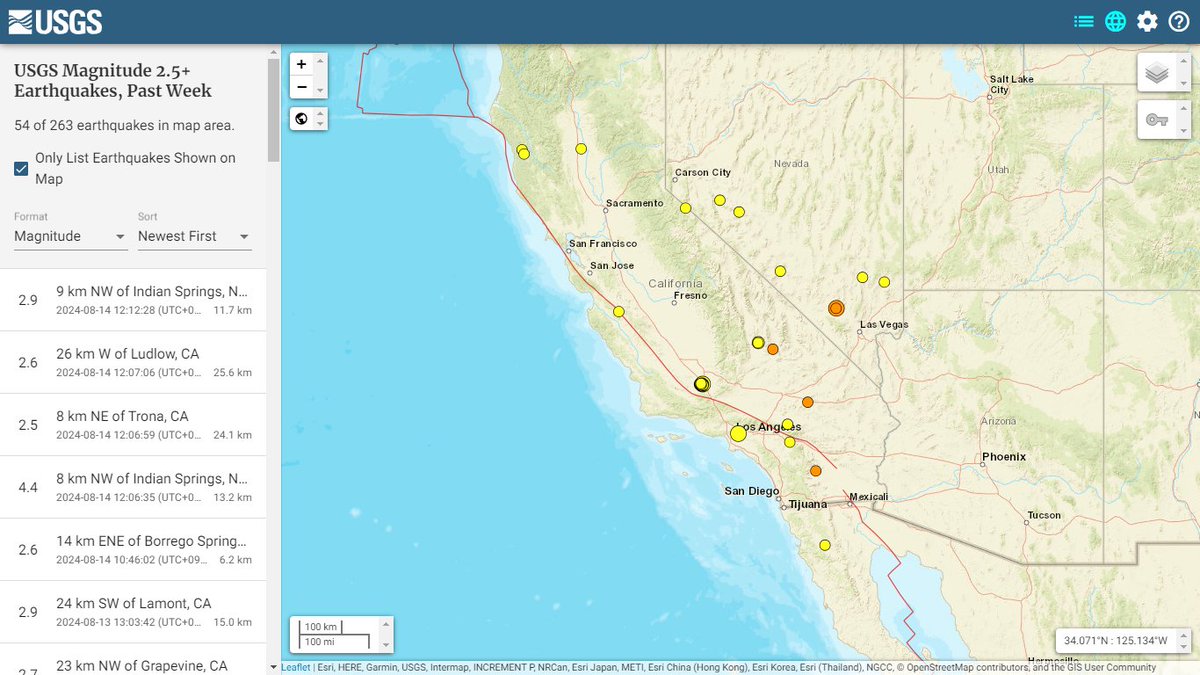Select yellow marker just below Carson City label
This screenshot has height=675, width=1200.
719,200
